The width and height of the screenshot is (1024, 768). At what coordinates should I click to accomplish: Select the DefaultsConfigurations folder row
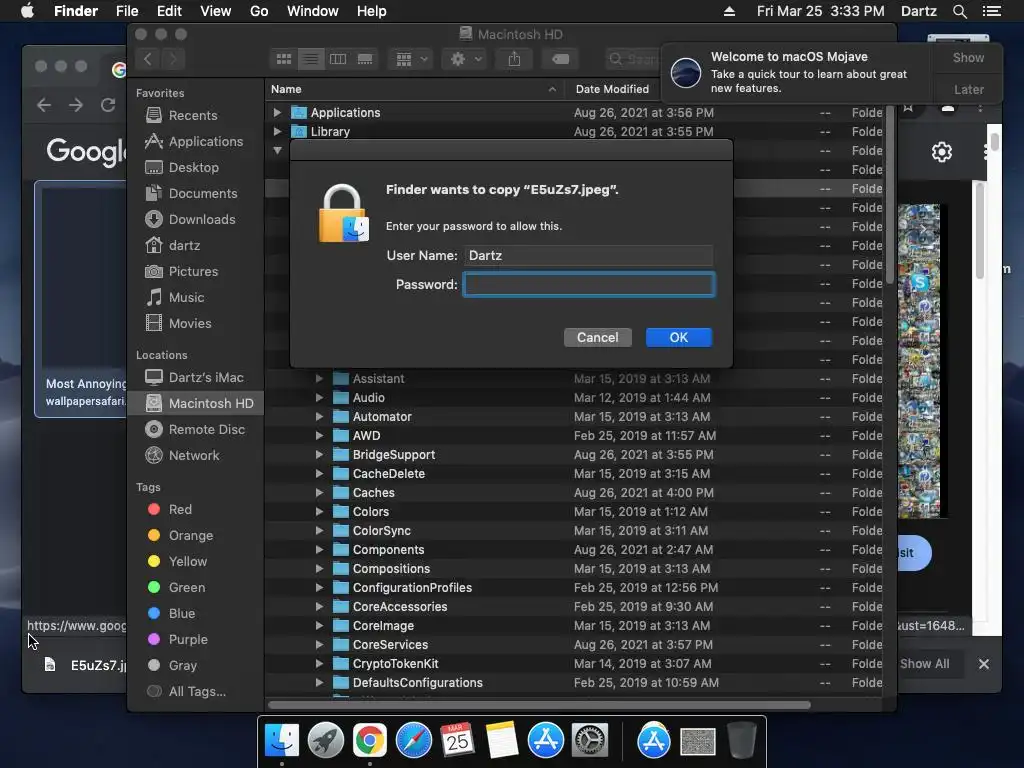(575, 683)
